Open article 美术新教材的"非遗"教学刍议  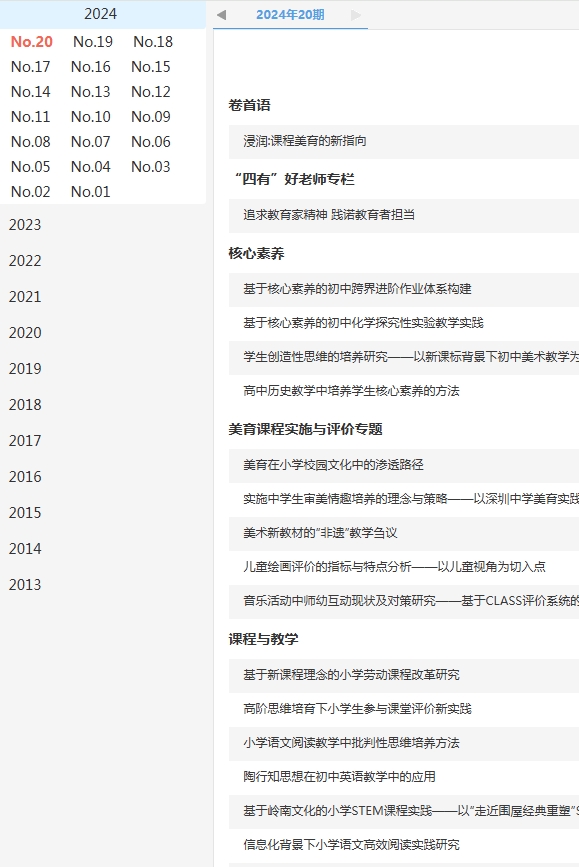point(320,533)
